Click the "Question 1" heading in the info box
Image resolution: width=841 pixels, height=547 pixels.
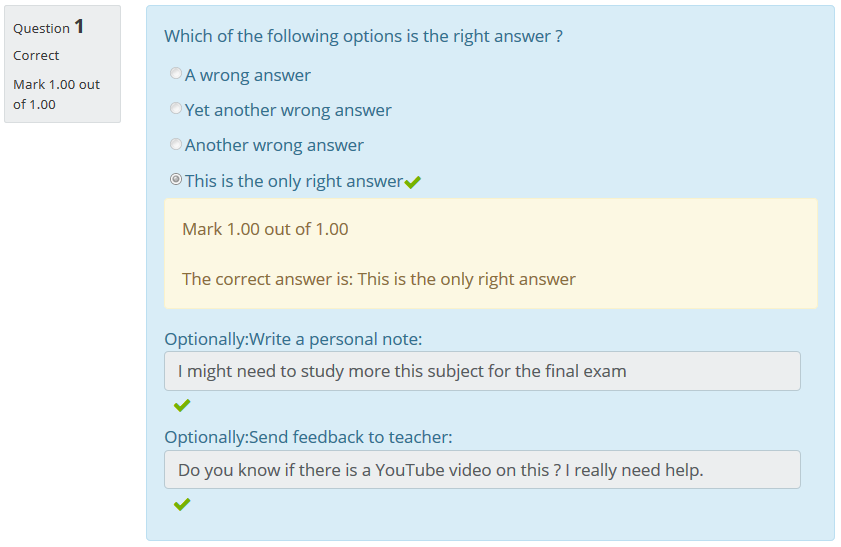(x=49, y=27)
